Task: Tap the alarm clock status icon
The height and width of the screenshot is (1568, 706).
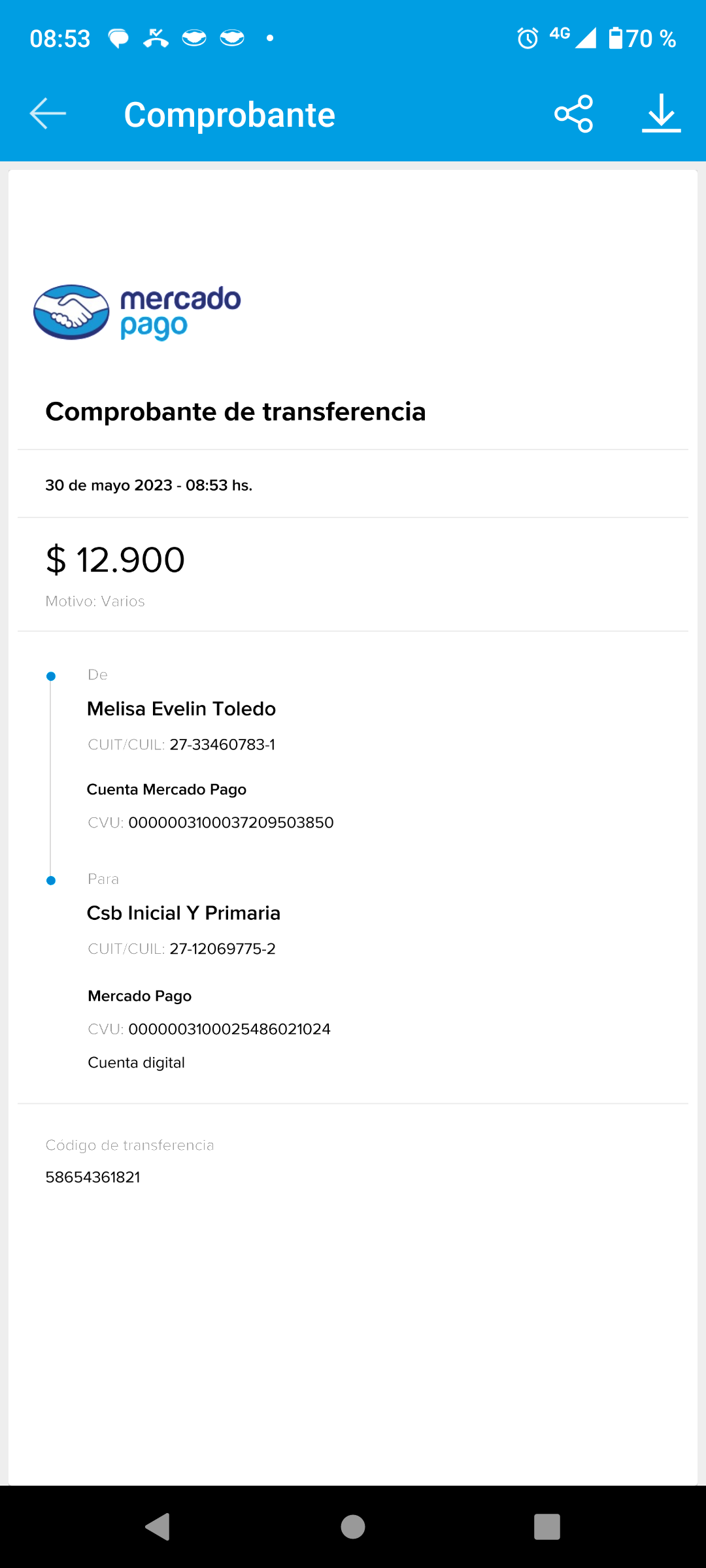Action: (x=528, y=39)
